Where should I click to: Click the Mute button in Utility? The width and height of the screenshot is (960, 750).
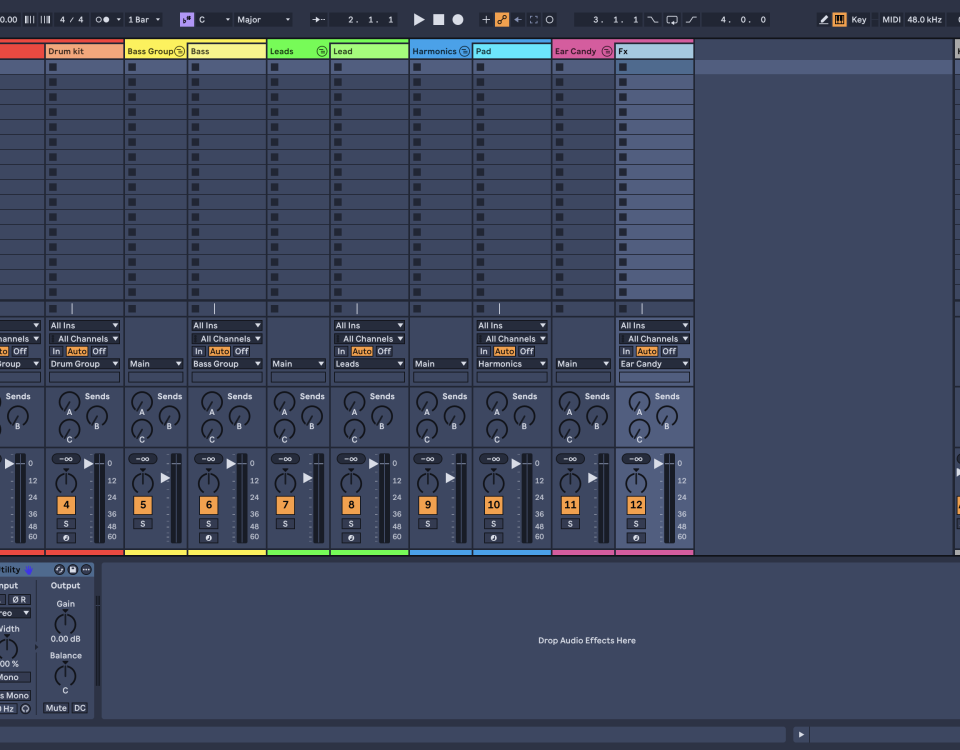point(55,708)
